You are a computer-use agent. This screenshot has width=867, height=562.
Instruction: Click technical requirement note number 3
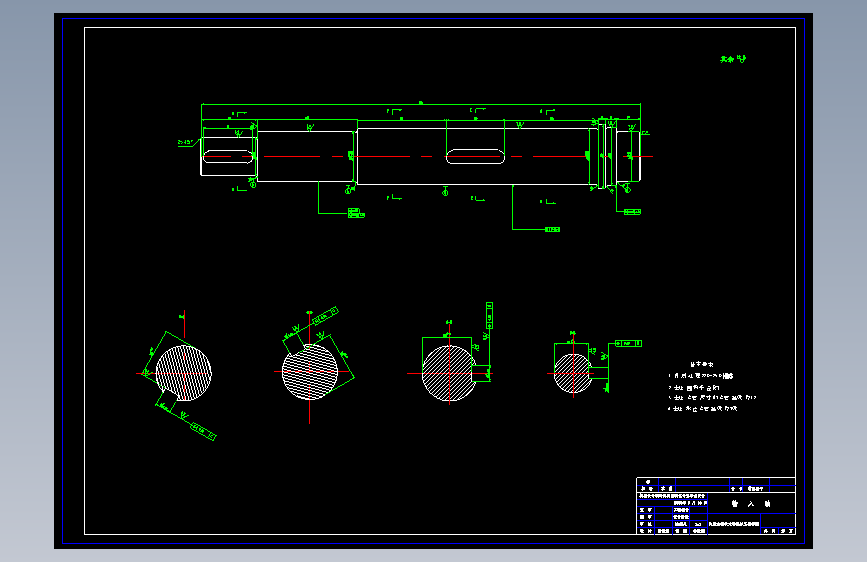coord(712,398)
